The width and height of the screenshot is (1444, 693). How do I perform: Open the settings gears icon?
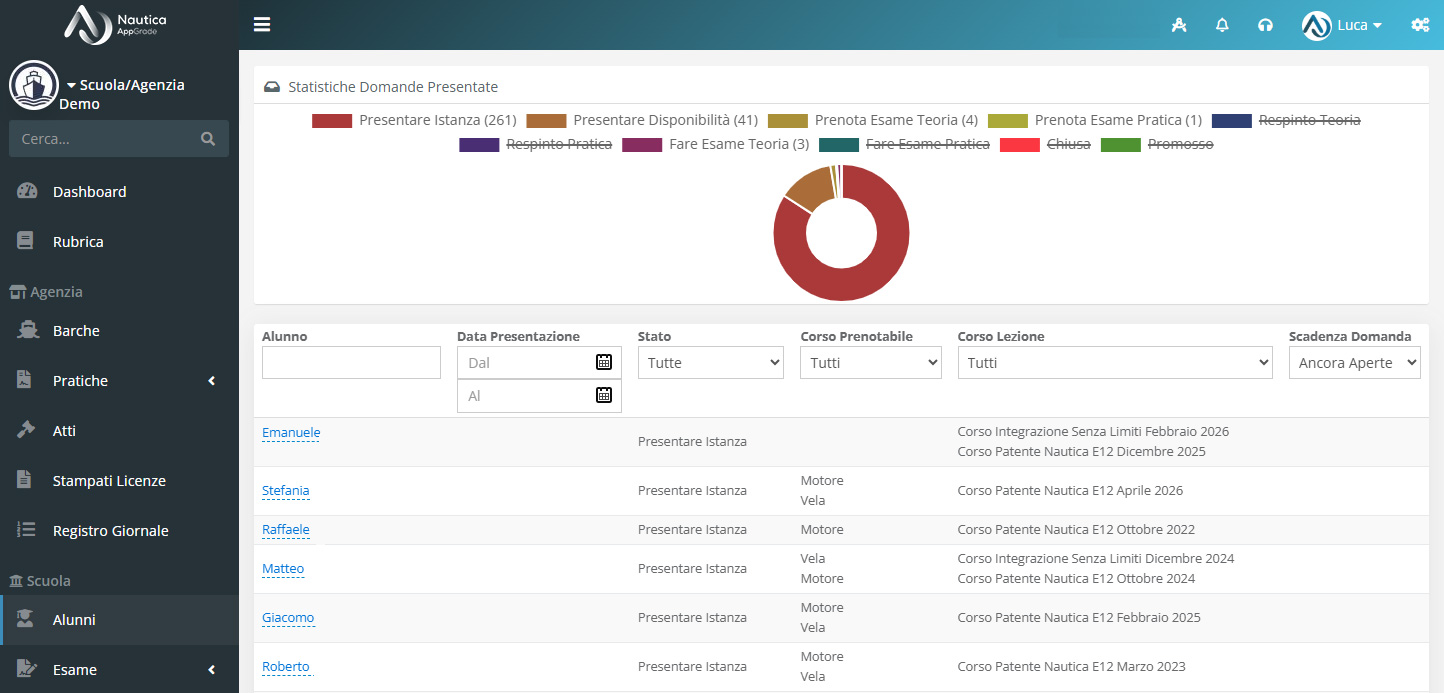[1419, 25]
